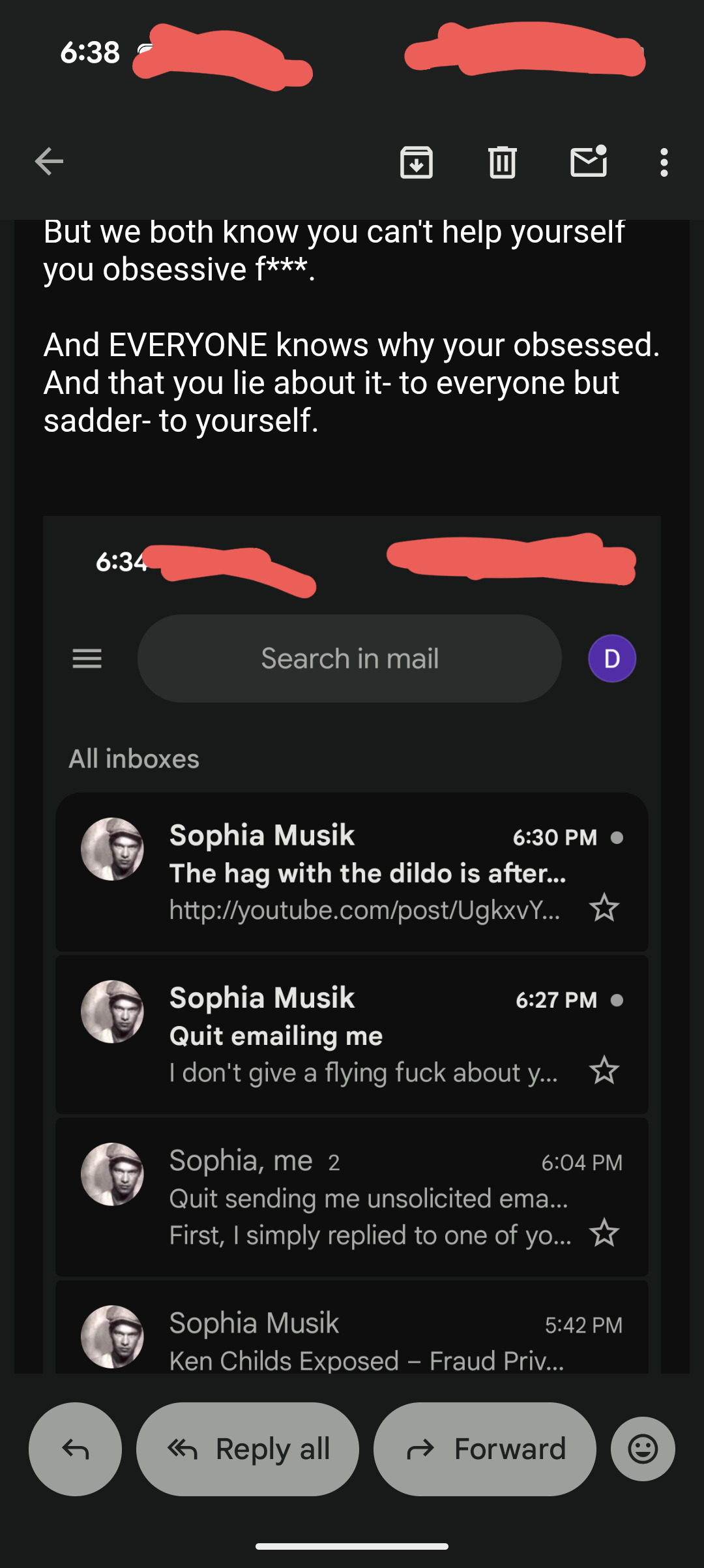The image size is (704, 1568).
Task: Star the 6:04 PM Sophia, me thread
Action: point(604,1233)
